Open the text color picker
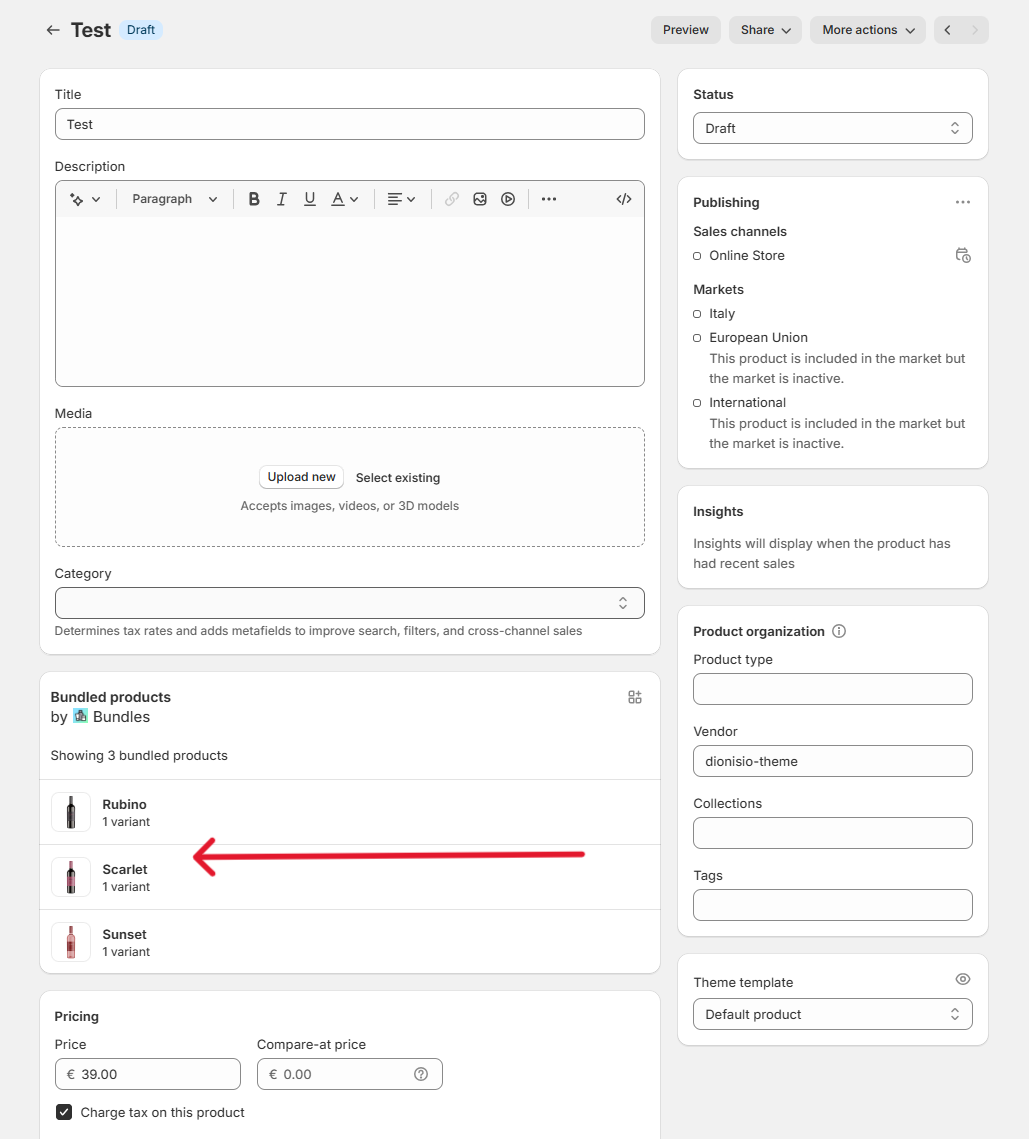Image resolution: width=1029 pixels, height=1139 pixels. [345, 199]
